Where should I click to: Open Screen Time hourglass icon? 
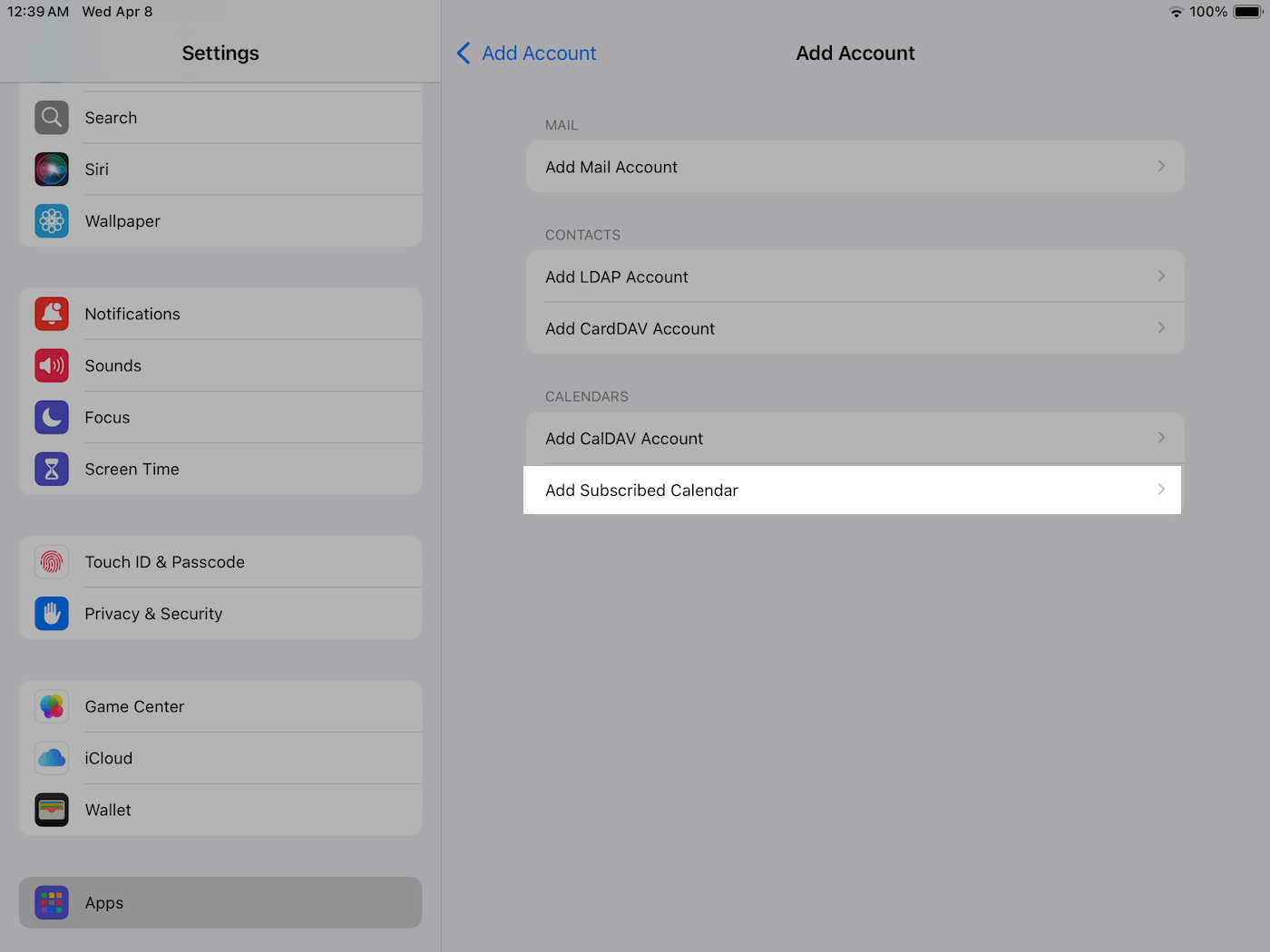52,469
